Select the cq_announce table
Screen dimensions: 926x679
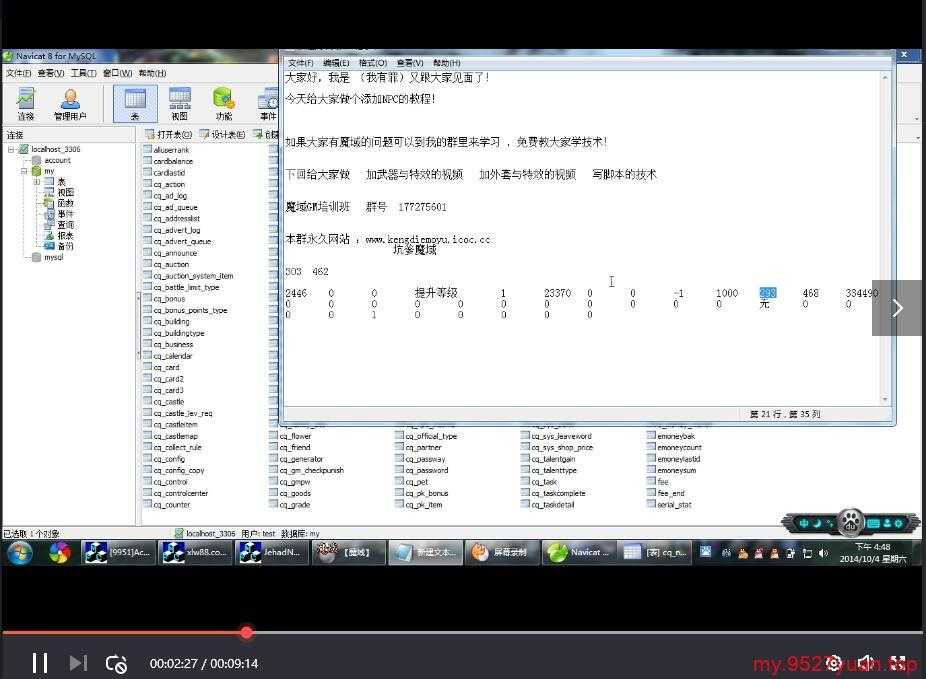pos(170,253)
